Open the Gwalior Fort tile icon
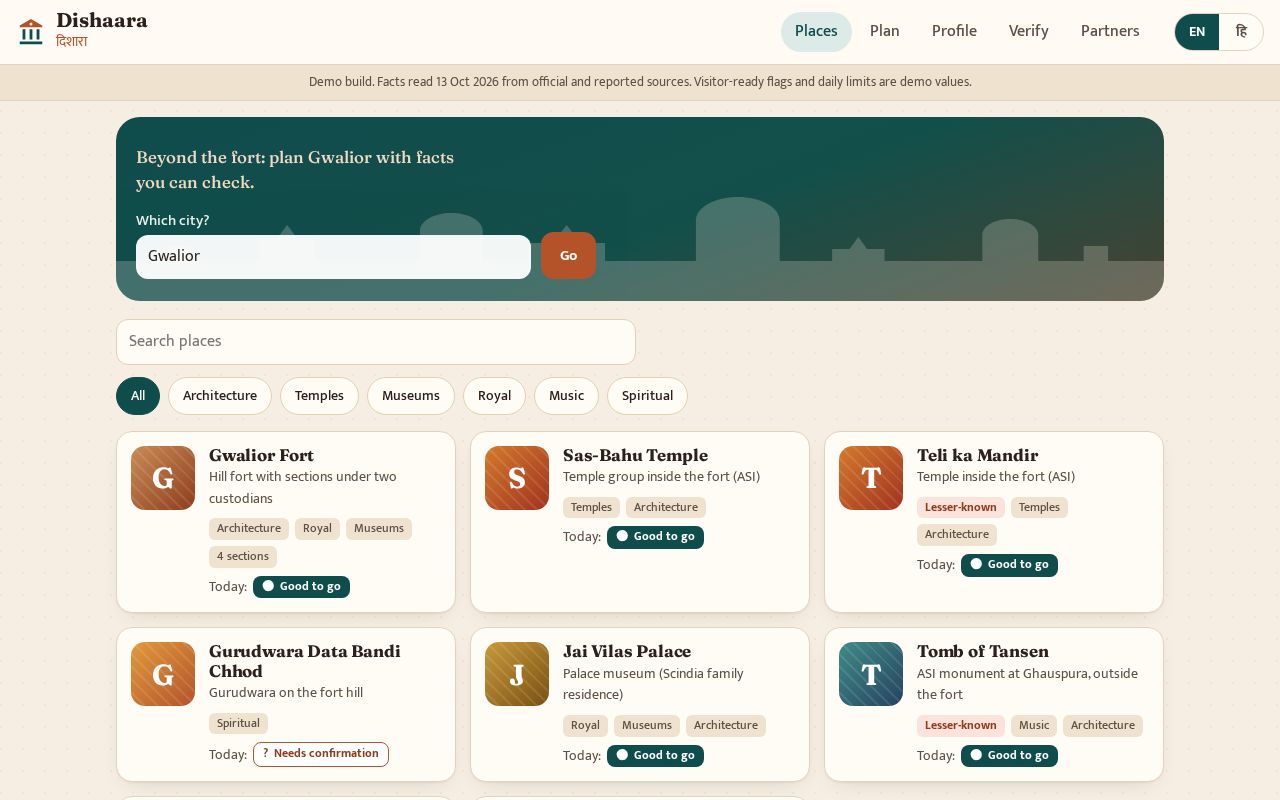Viewport: 1280px width, 800px height. [163, 478]
